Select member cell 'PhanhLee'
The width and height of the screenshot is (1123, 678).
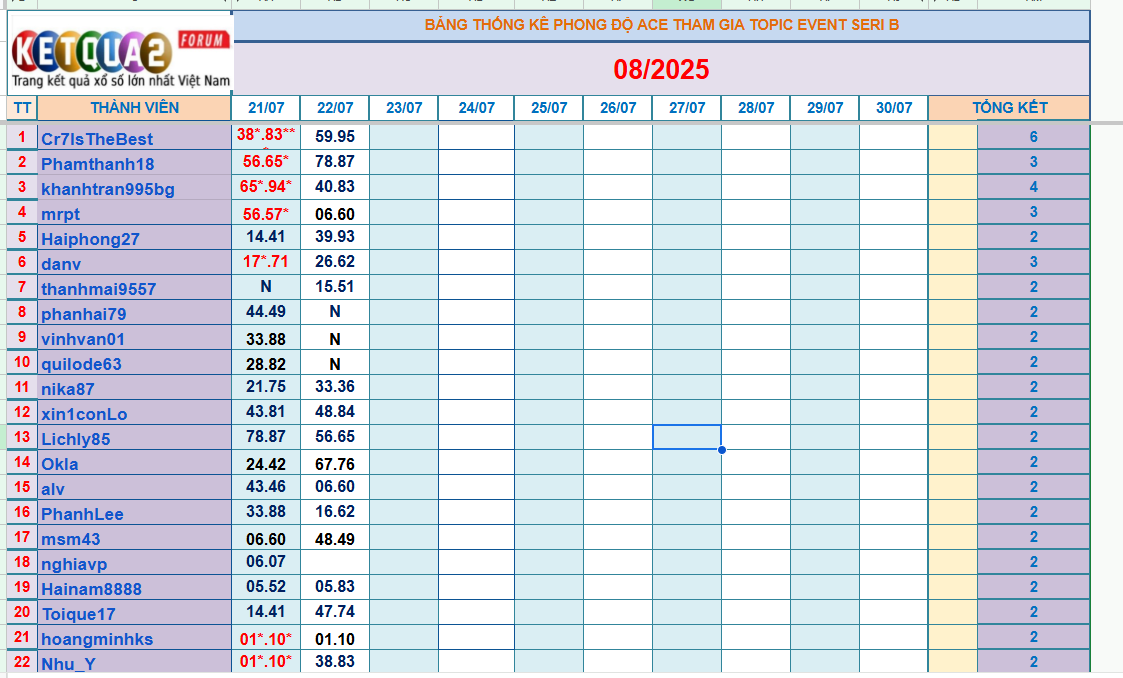click(135, 513)
